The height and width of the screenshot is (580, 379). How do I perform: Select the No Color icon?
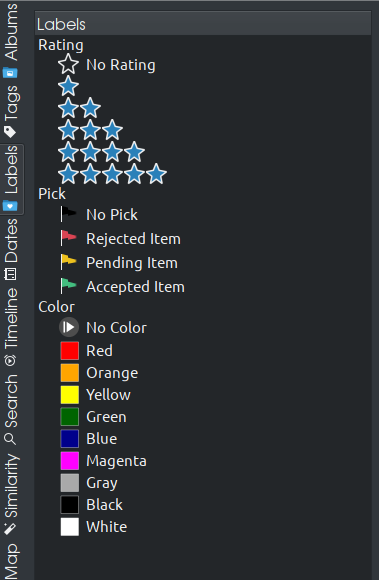point(69,327)
